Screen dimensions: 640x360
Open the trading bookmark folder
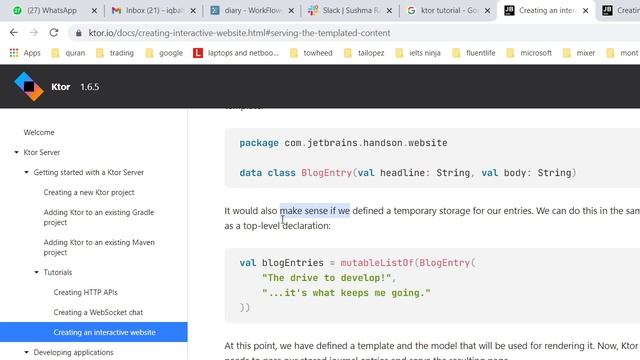[115, 53]
